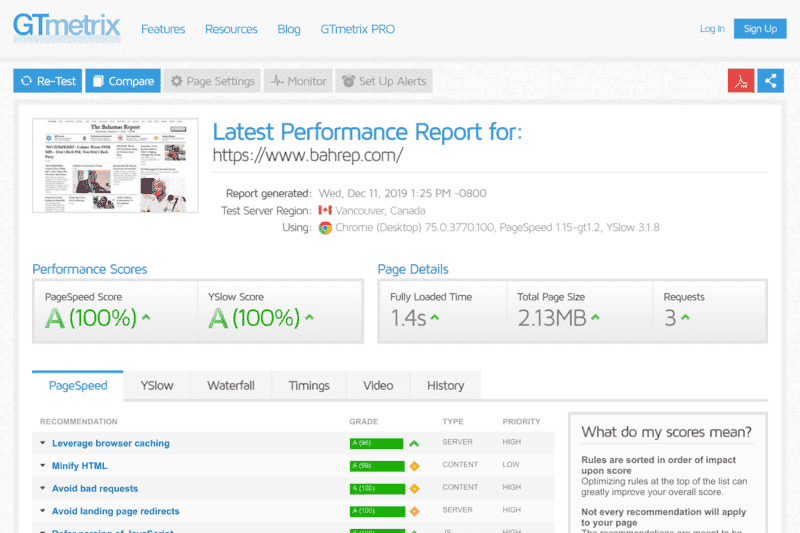The image size is (800, 533).
Task: Click orange diamond in Avoid landing page redirects row
Action: [414, 511]
